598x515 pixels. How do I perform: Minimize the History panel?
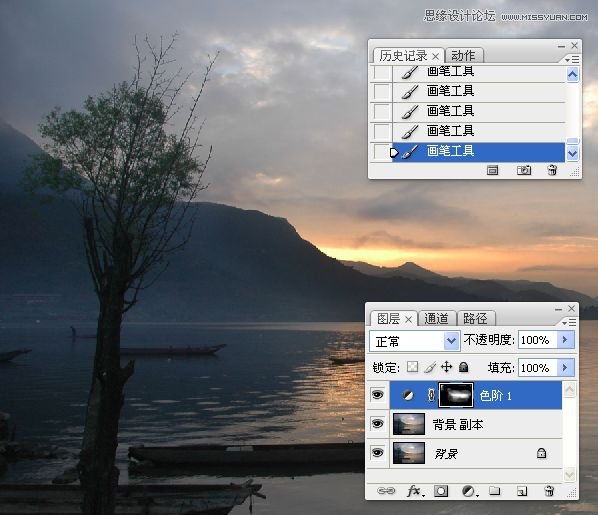[561, 46]
